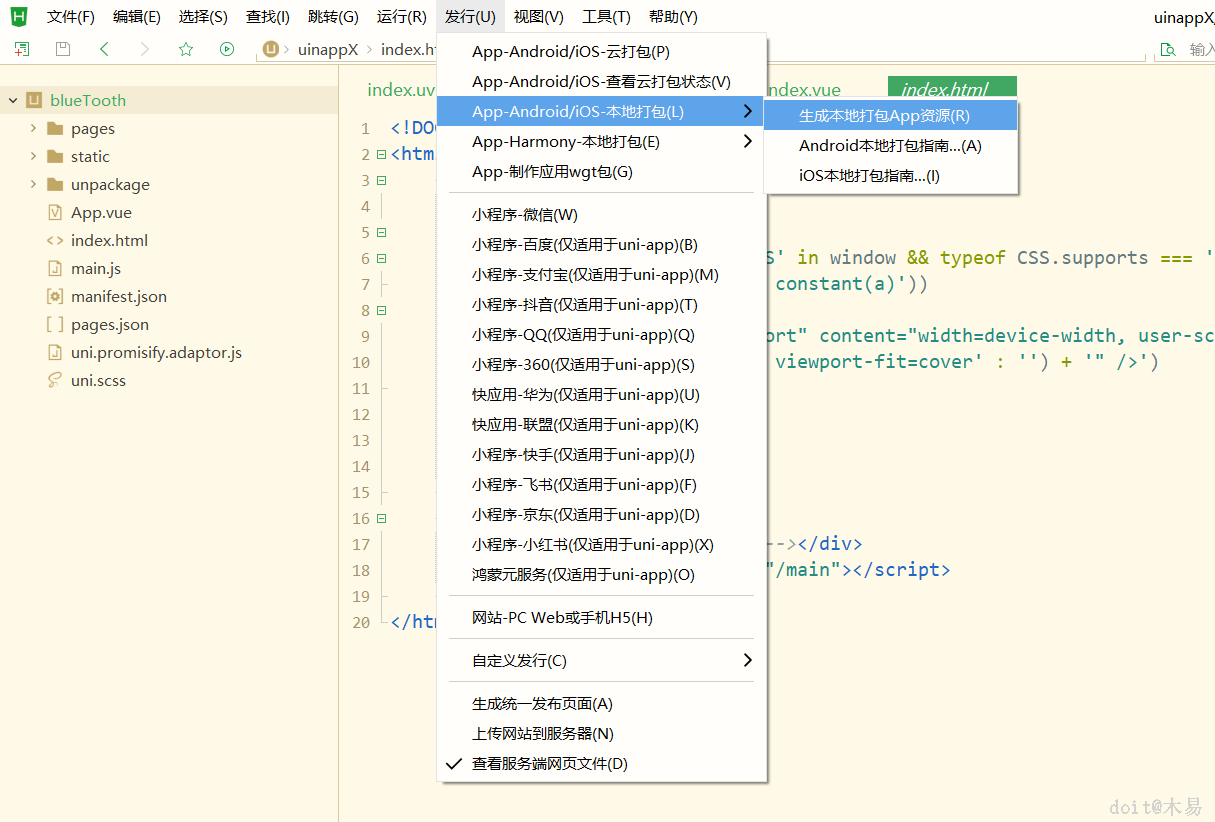The image size is (1215, 822).
Task: Expand the unpackage folder chevron
Action: (x=33, y=184)
